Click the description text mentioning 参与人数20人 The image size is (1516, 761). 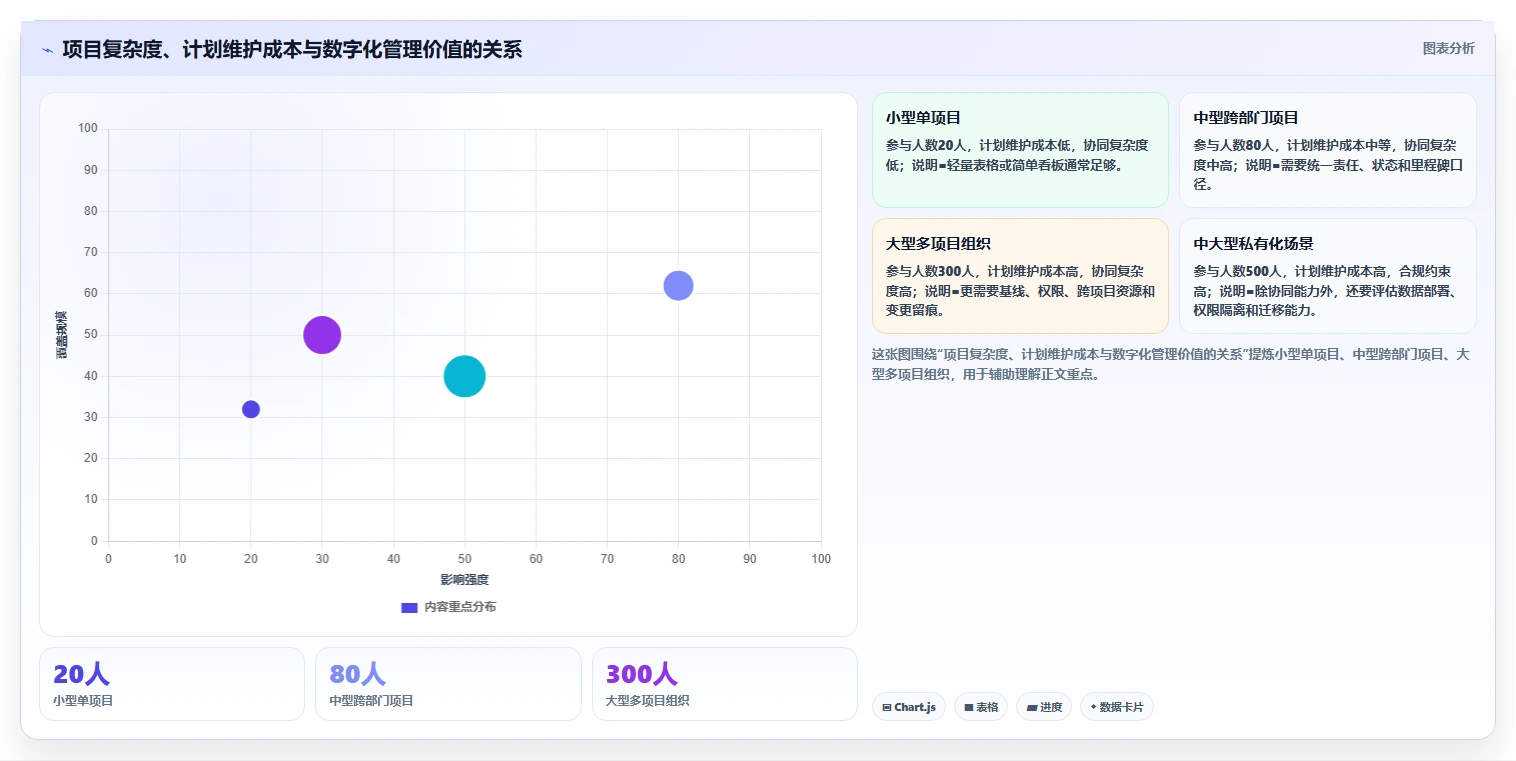1017,155
